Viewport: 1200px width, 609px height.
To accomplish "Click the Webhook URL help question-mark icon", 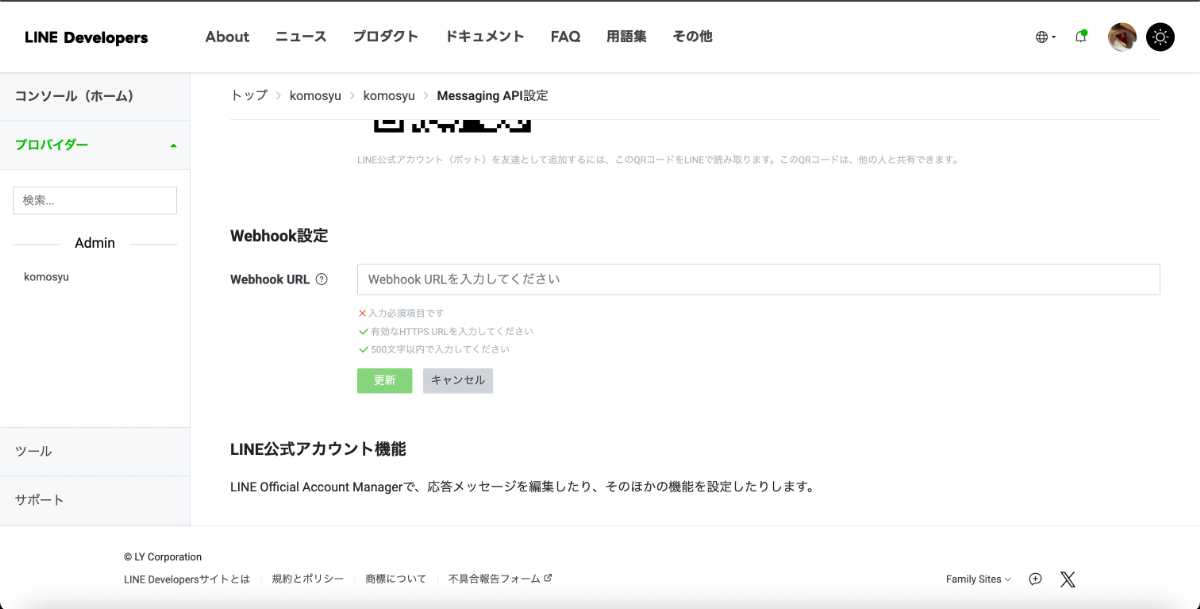I will click(321, 280).
